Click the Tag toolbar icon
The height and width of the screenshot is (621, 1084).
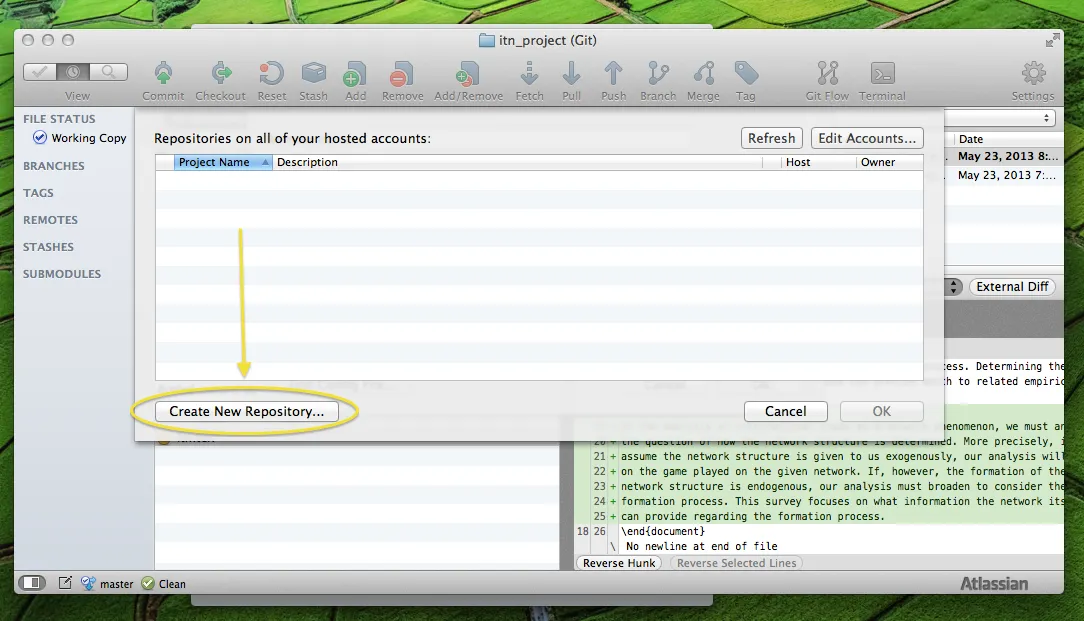pyautogui.click(x=746, y=75)
